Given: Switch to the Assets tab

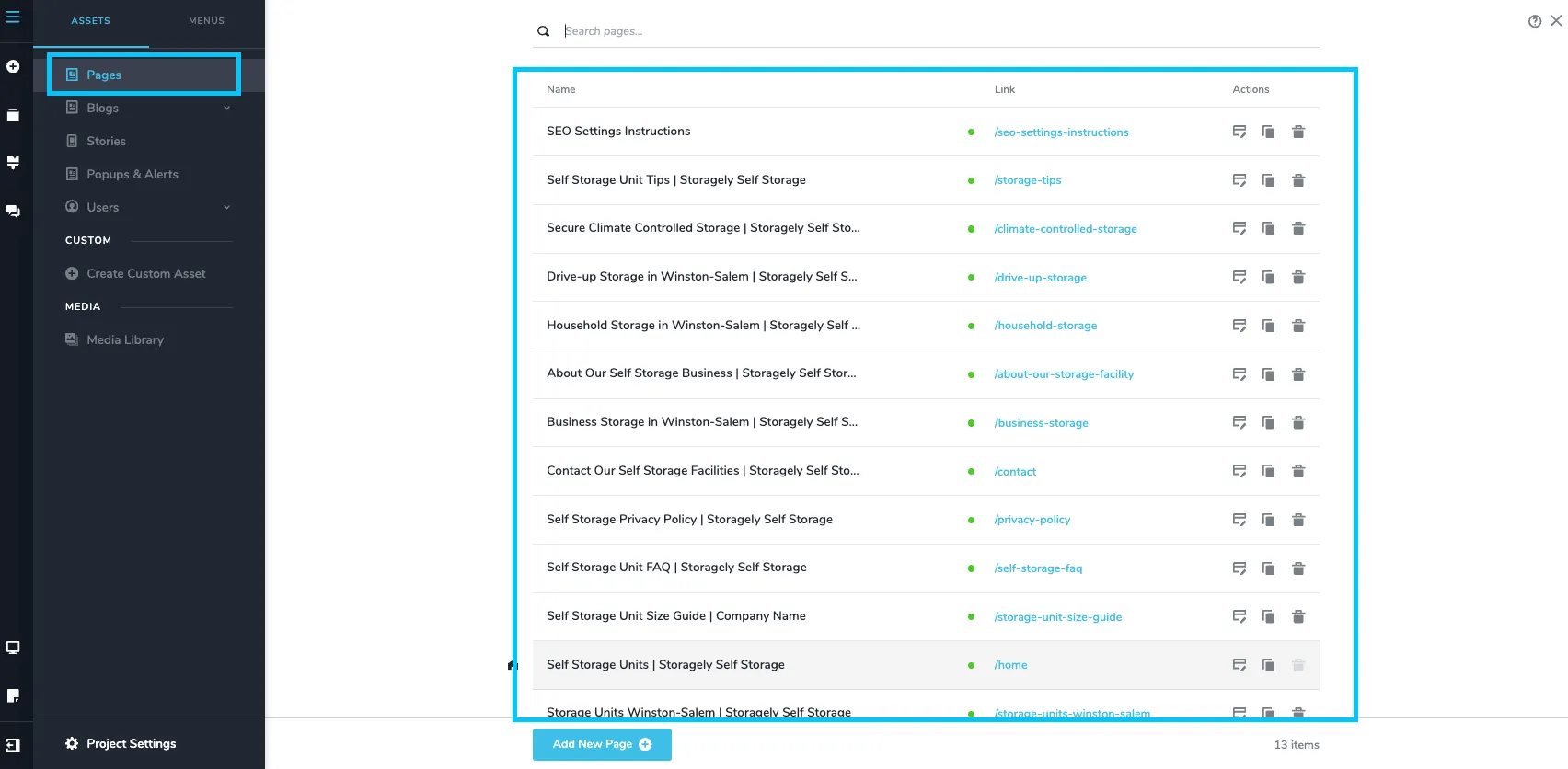Looking at the screenshot, I should tap(91, 20).
